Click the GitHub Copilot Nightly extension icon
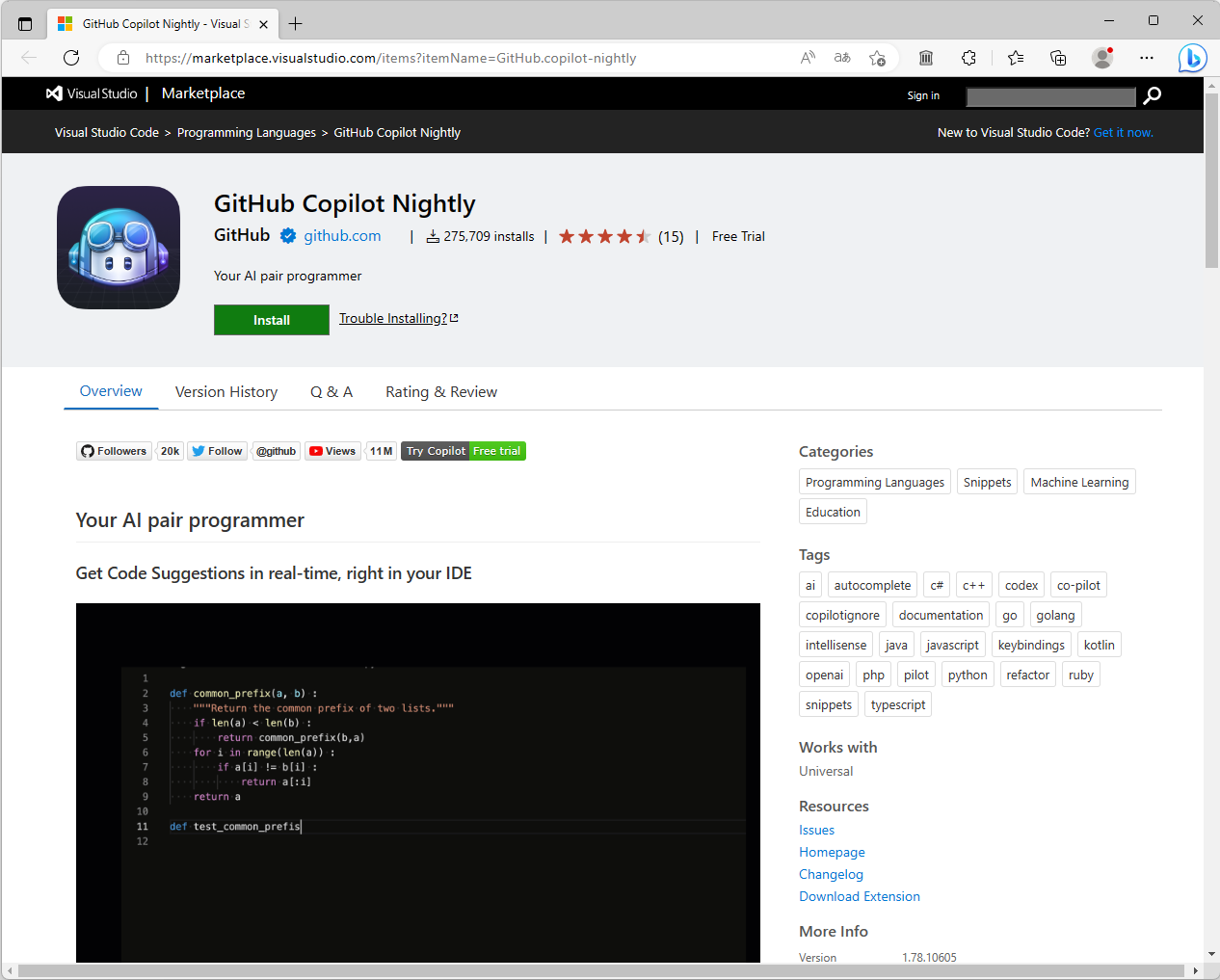 tap(118, 247)
